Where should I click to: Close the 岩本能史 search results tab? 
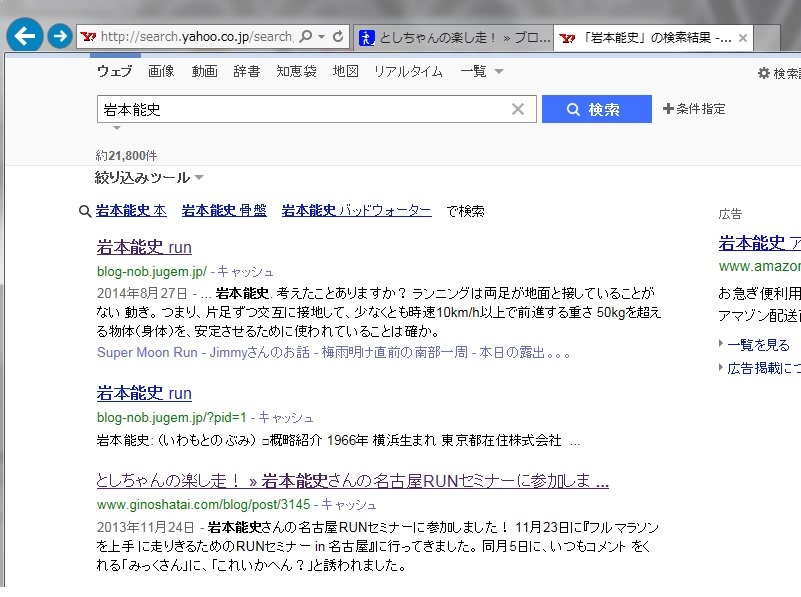743,38
